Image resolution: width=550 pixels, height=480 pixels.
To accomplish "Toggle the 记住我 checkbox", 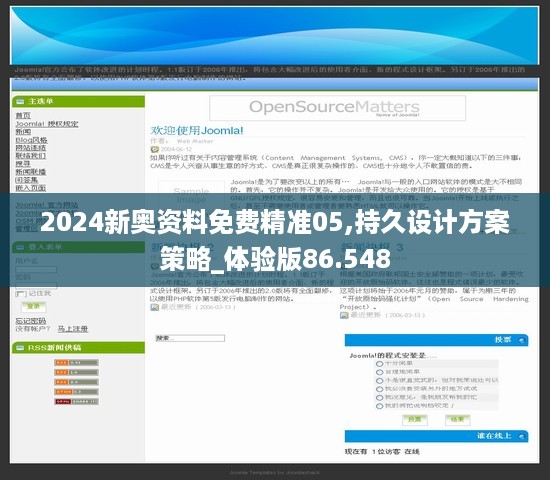I will pyautogui.click(x=21, y=294).
